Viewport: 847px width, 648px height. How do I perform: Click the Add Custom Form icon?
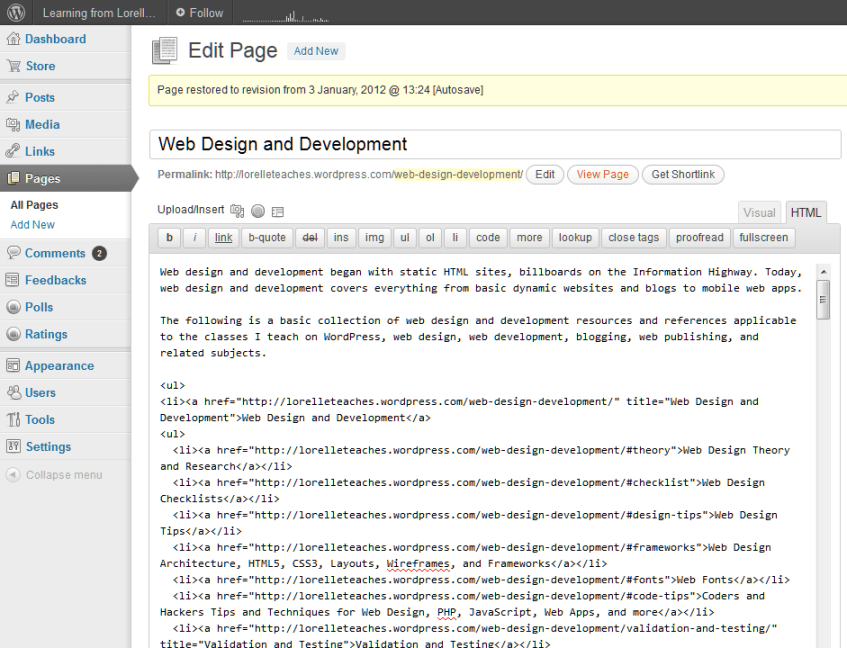click(x=277, y=210)
